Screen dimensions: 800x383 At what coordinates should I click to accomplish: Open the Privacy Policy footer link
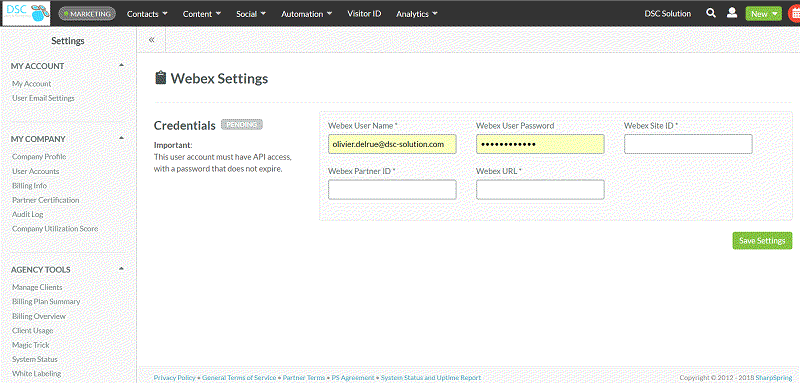click(174, 378)
